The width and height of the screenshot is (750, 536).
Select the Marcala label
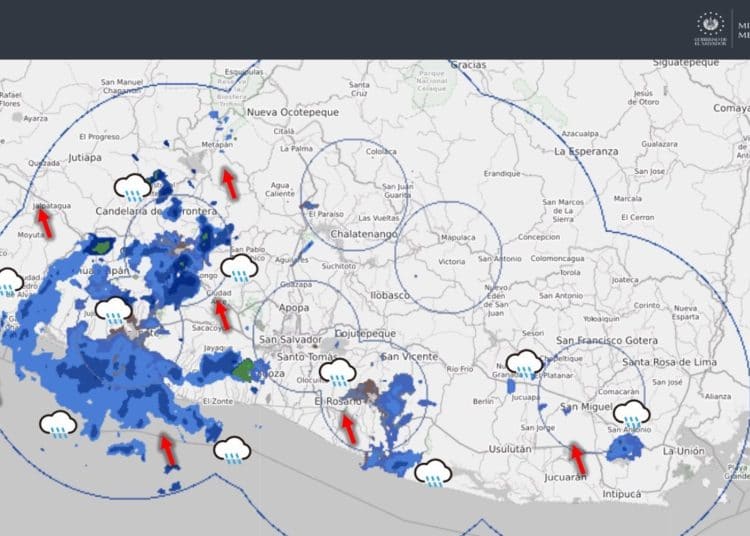(628, 198)
